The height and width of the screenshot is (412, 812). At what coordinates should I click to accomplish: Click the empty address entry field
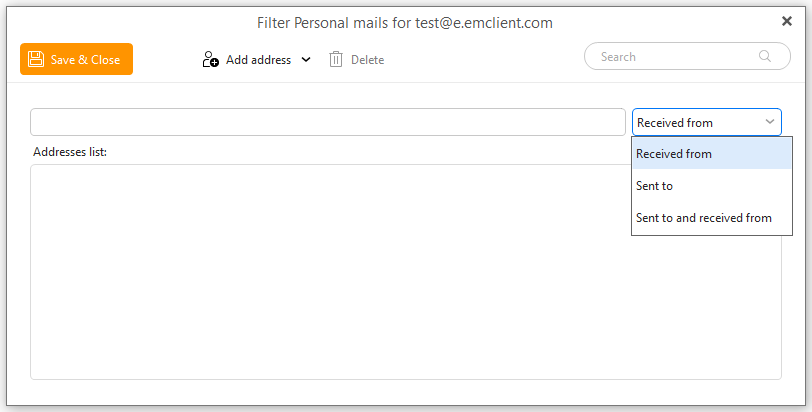pyautogui.click(x=328, y=122)
